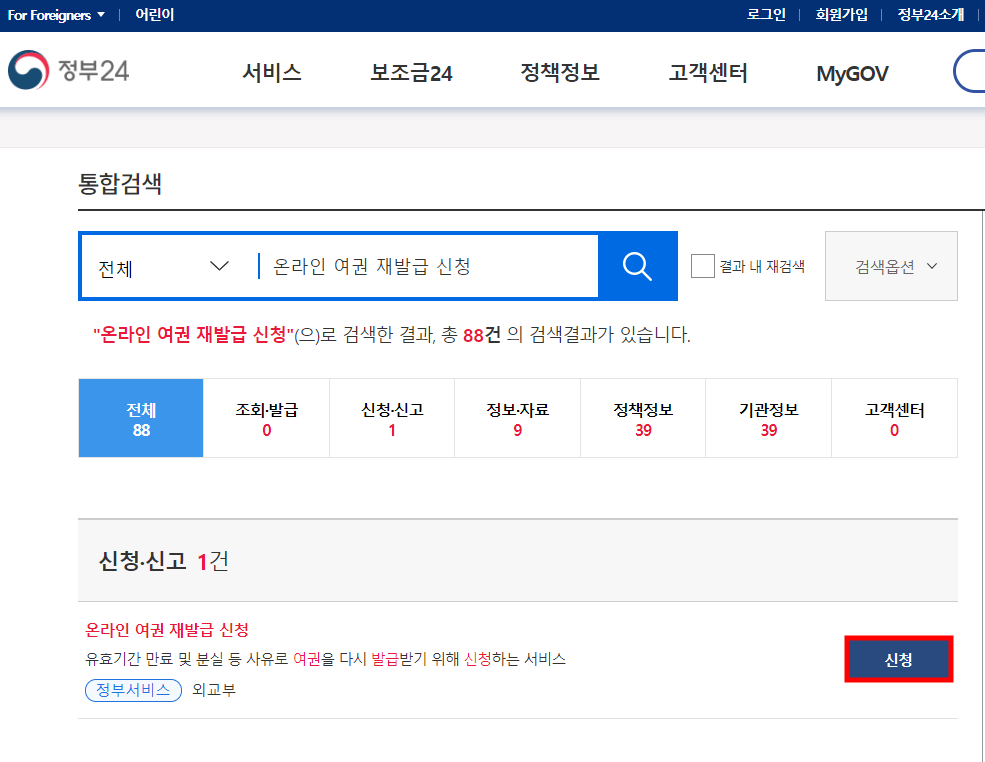Select the 기관정보 results tab
The width and height of the screenshot is (985, 762).
click(769, 418)
